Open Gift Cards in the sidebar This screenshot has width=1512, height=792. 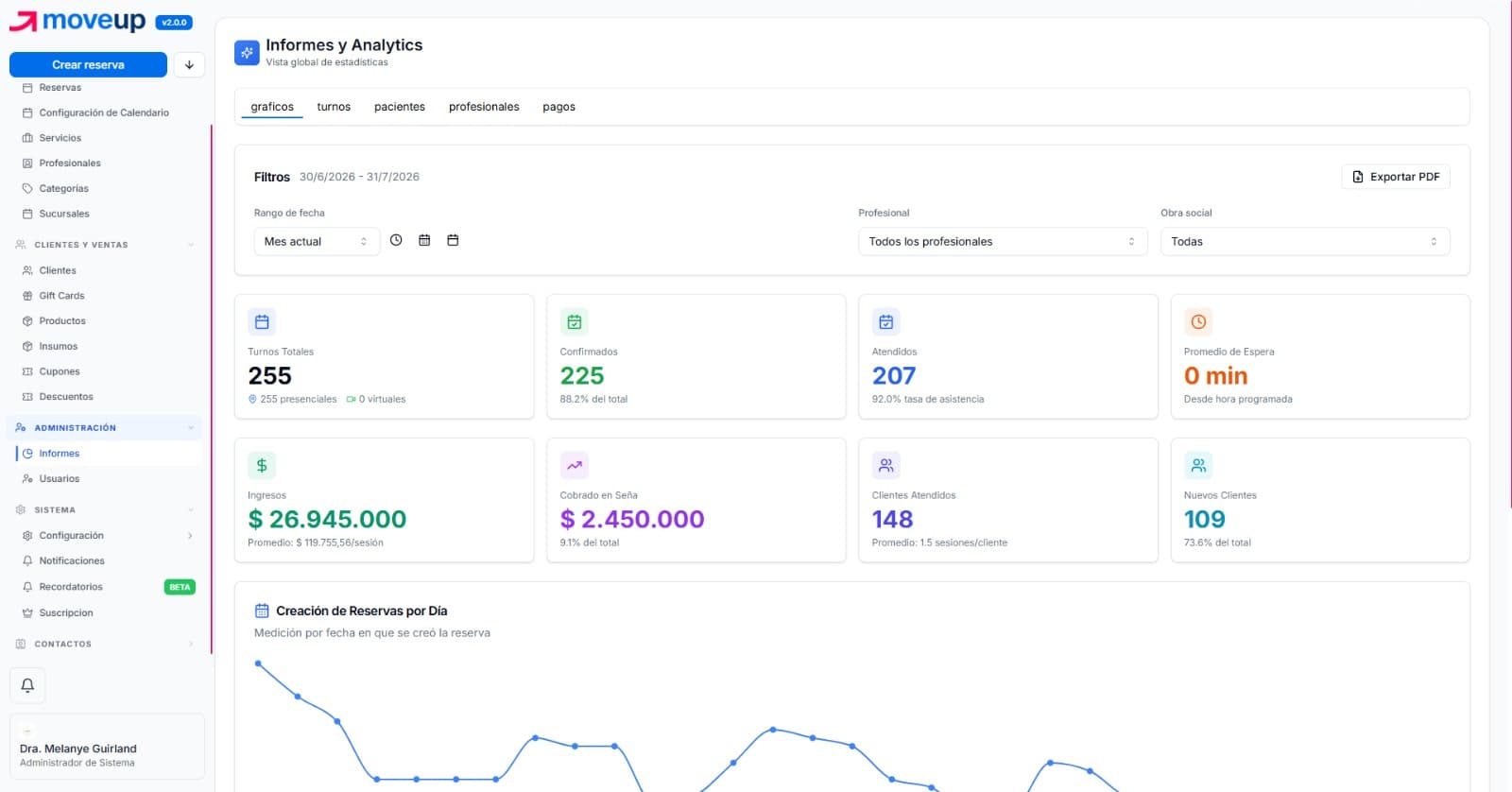(x=61, y=296)
